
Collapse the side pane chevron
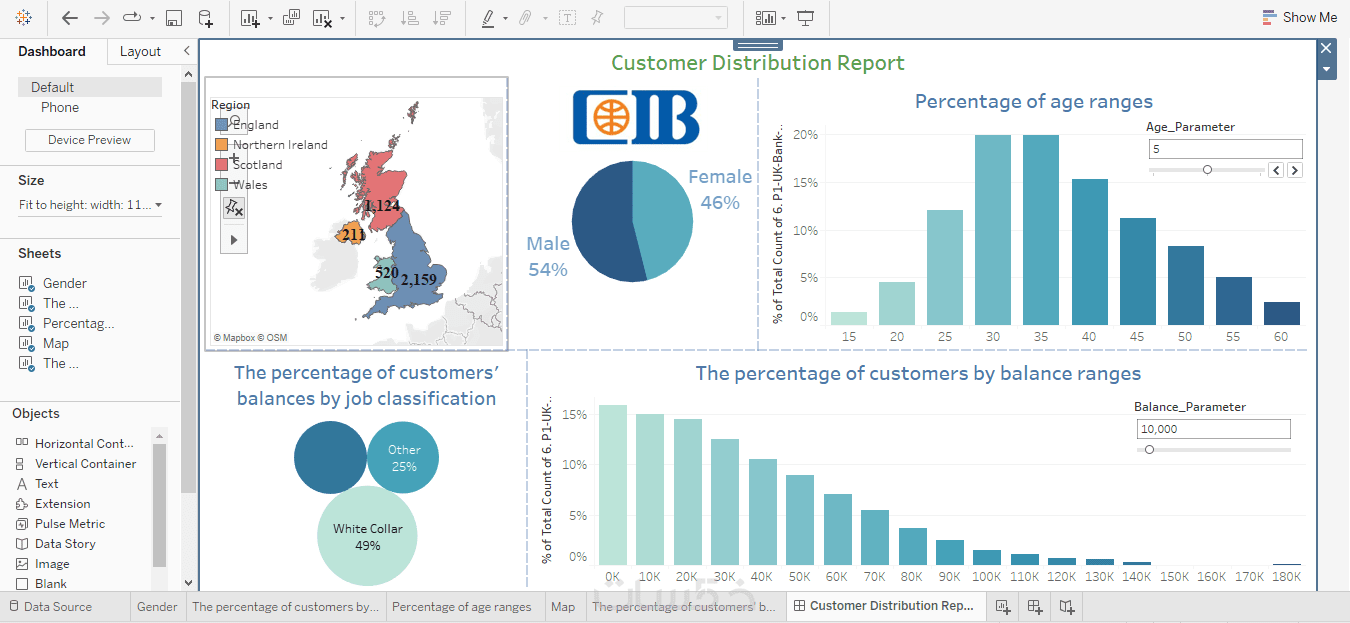point(186,51)
